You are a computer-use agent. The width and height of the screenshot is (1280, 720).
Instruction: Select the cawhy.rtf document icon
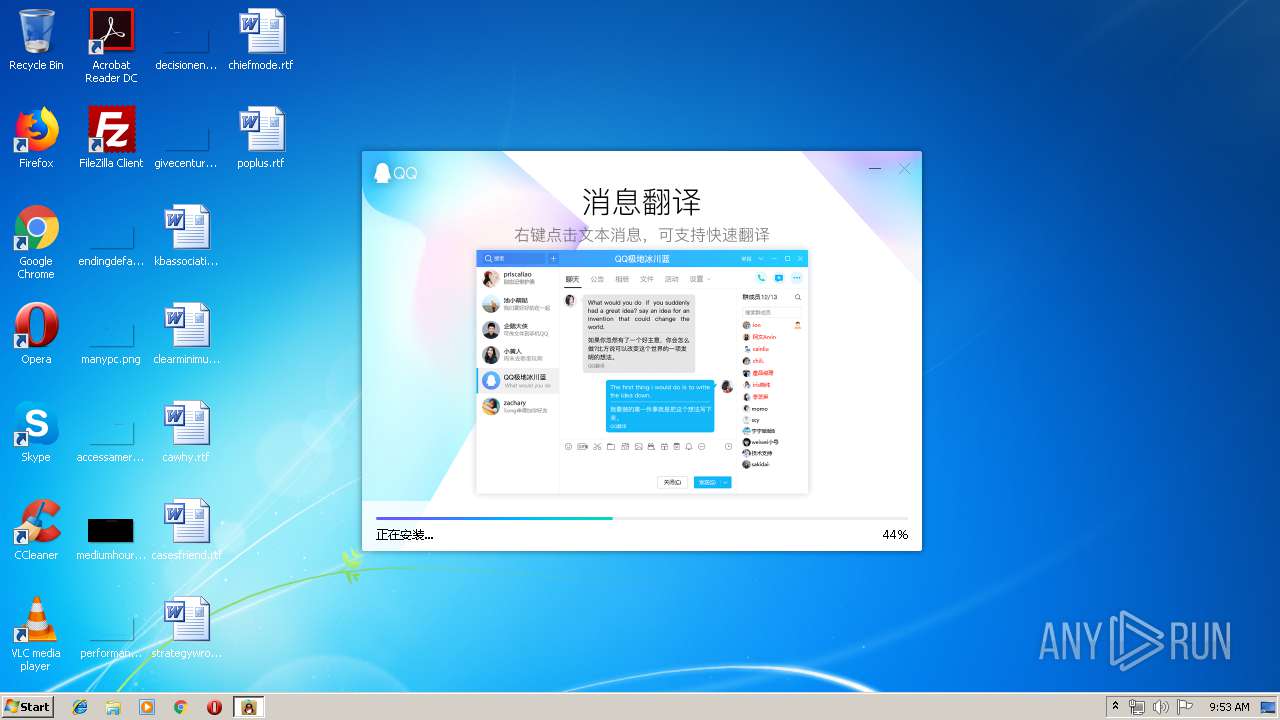pos(186,432)
